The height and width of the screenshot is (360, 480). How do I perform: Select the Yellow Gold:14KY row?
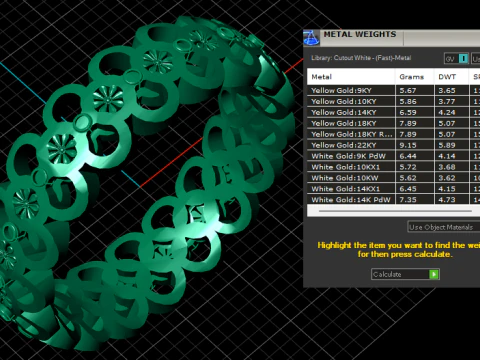[393, 112]
